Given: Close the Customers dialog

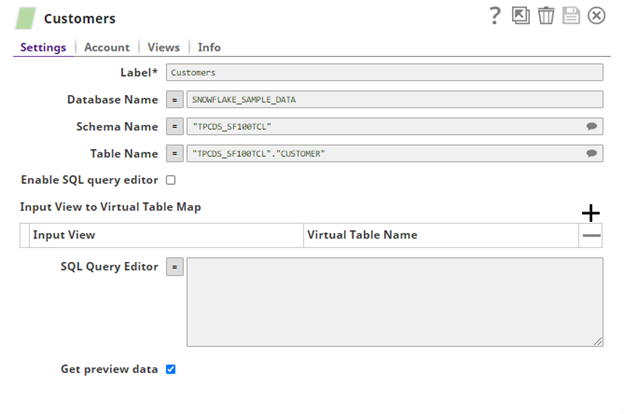Looking at the screenshot, I should 596,16.
